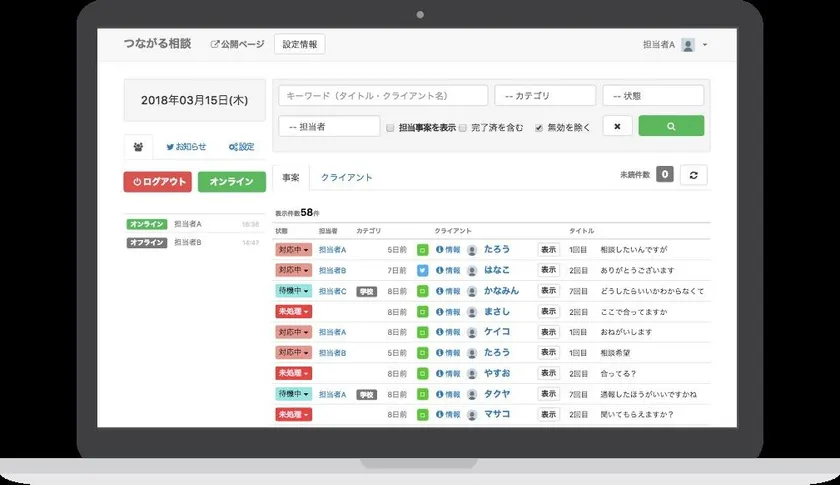Viewport: 840px width, 485px height.
Task: Click the green LINE icon in かなみん row
Action: [422, 291]
